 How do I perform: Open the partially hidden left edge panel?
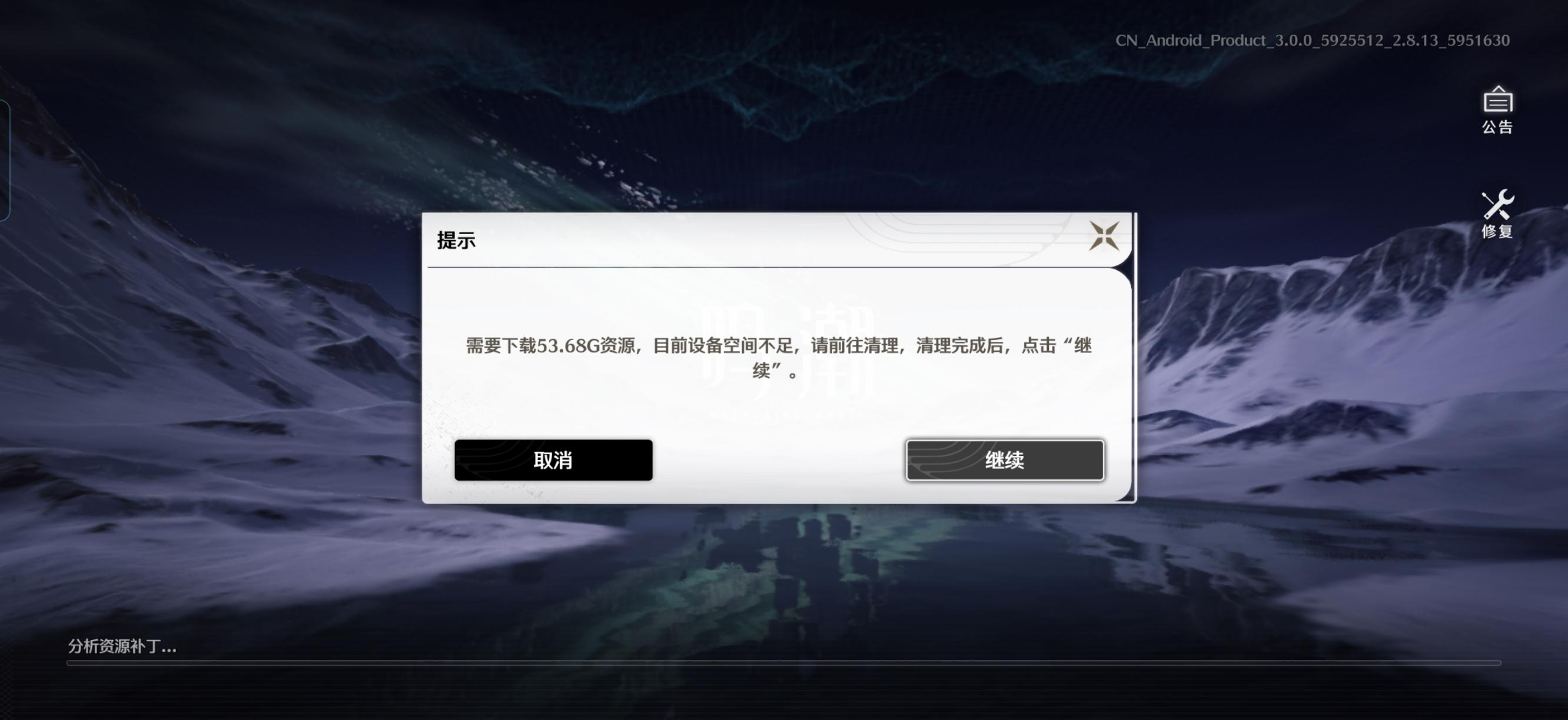coord(5,161)
